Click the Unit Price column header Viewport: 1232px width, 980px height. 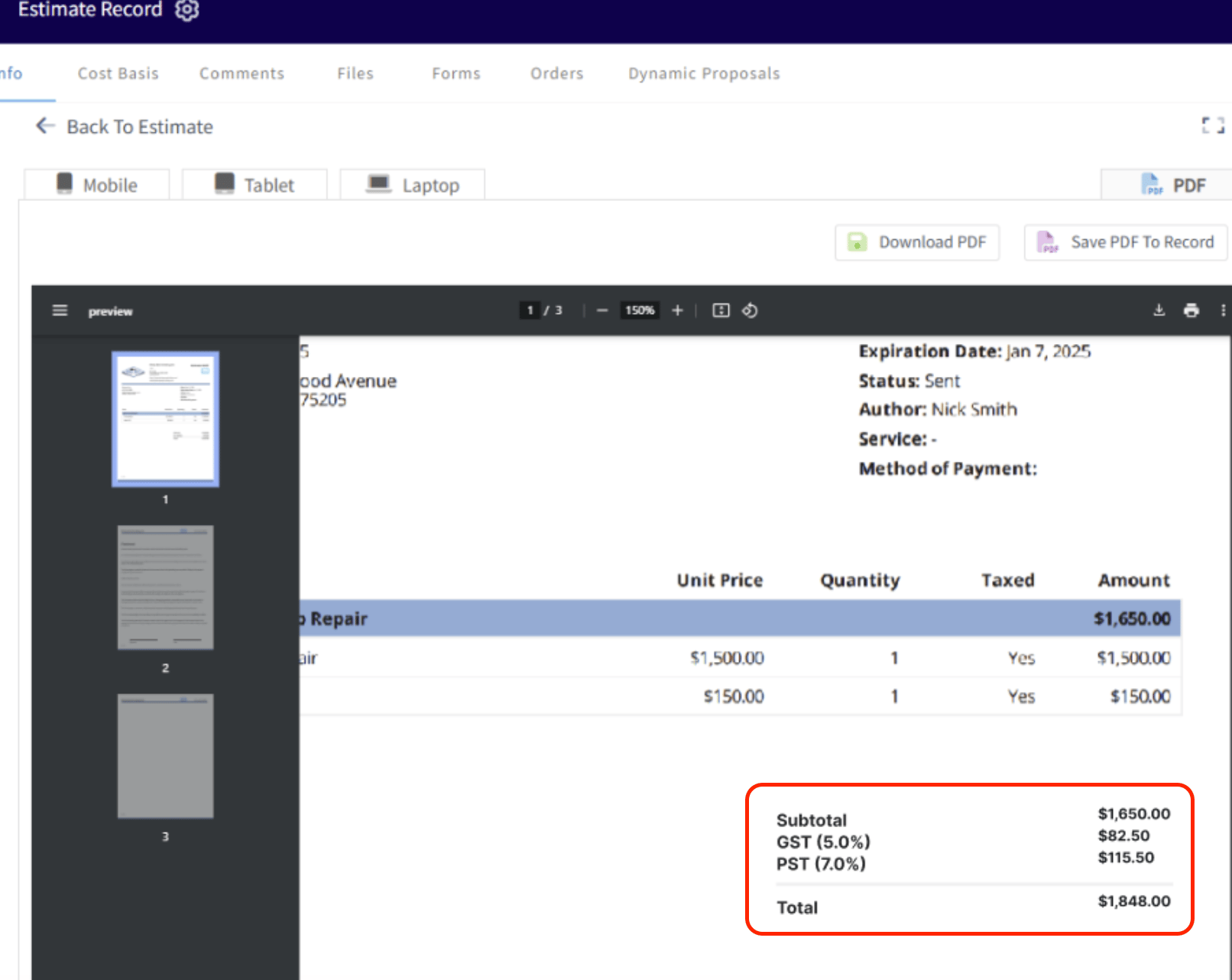[720, 580]
